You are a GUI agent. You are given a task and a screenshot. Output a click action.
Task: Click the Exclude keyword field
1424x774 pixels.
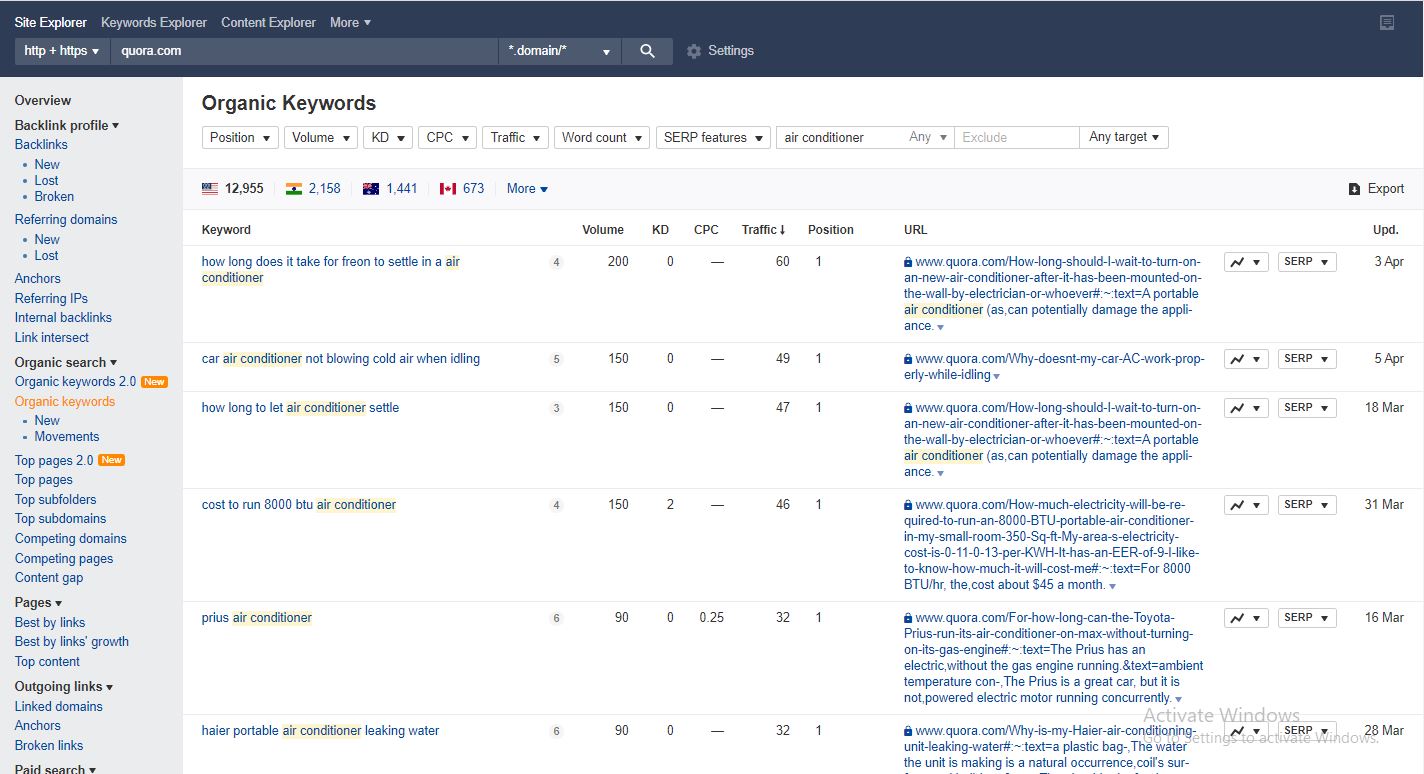(1017, 138)
